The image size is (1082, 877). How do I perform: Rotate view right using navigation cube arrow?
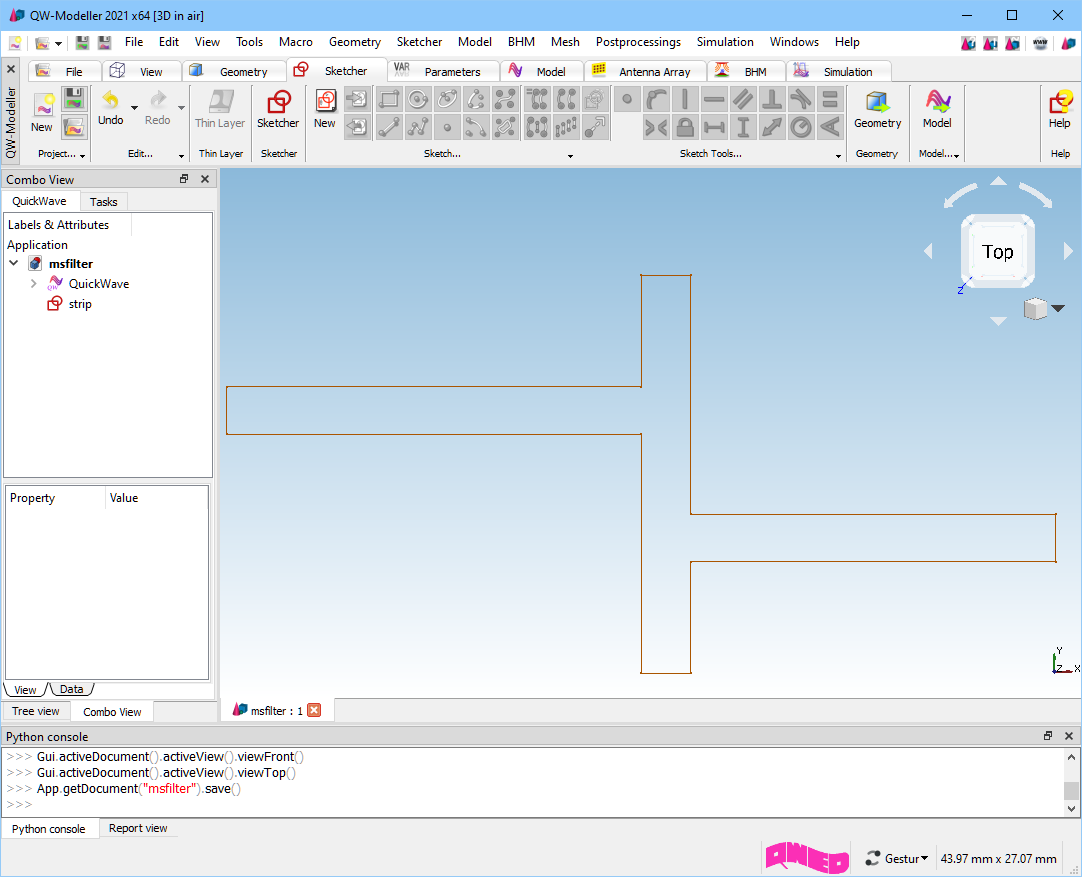(x=1068, y=251)
